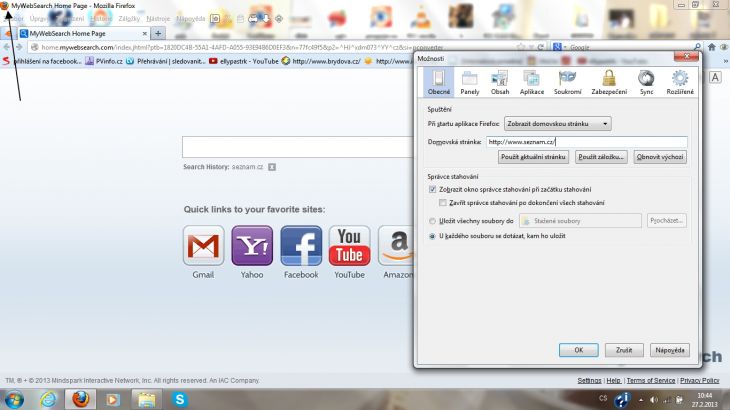Image resolution: width=730 pixels, height=410 pixels.
Task: Click Obnovit výchozí button
Action: [660, 157]
